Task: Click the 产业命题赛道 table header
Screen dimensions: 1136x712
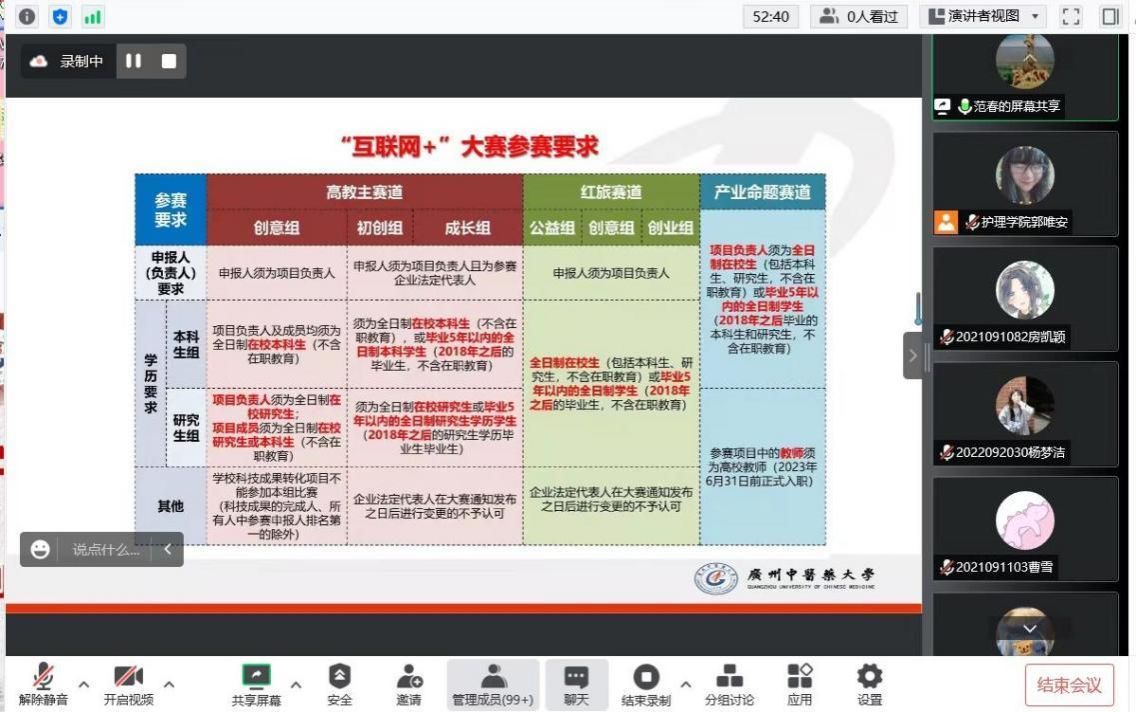Action: click(x=762, y=192)
